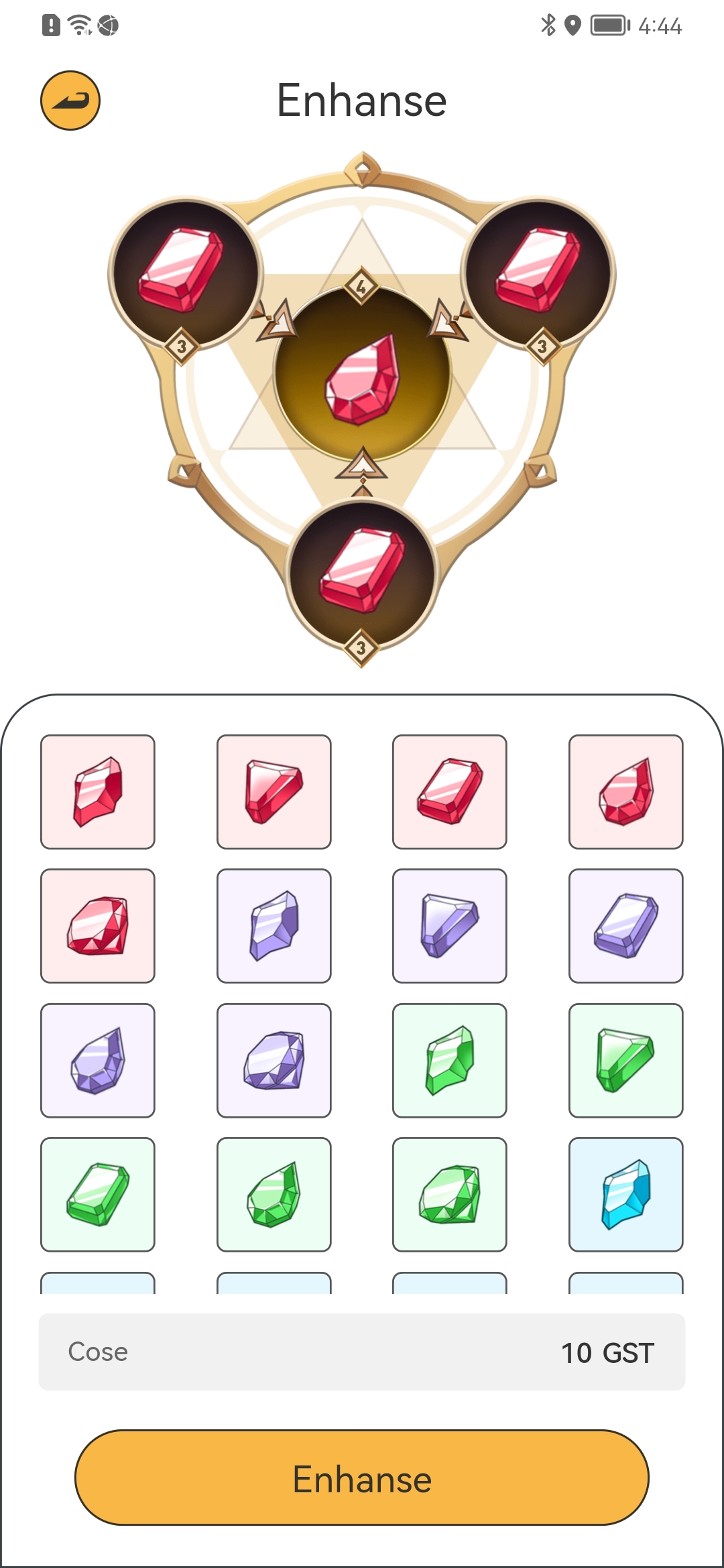
Task: Choose the red triangular gem in first row
Action: pos(274,792)
